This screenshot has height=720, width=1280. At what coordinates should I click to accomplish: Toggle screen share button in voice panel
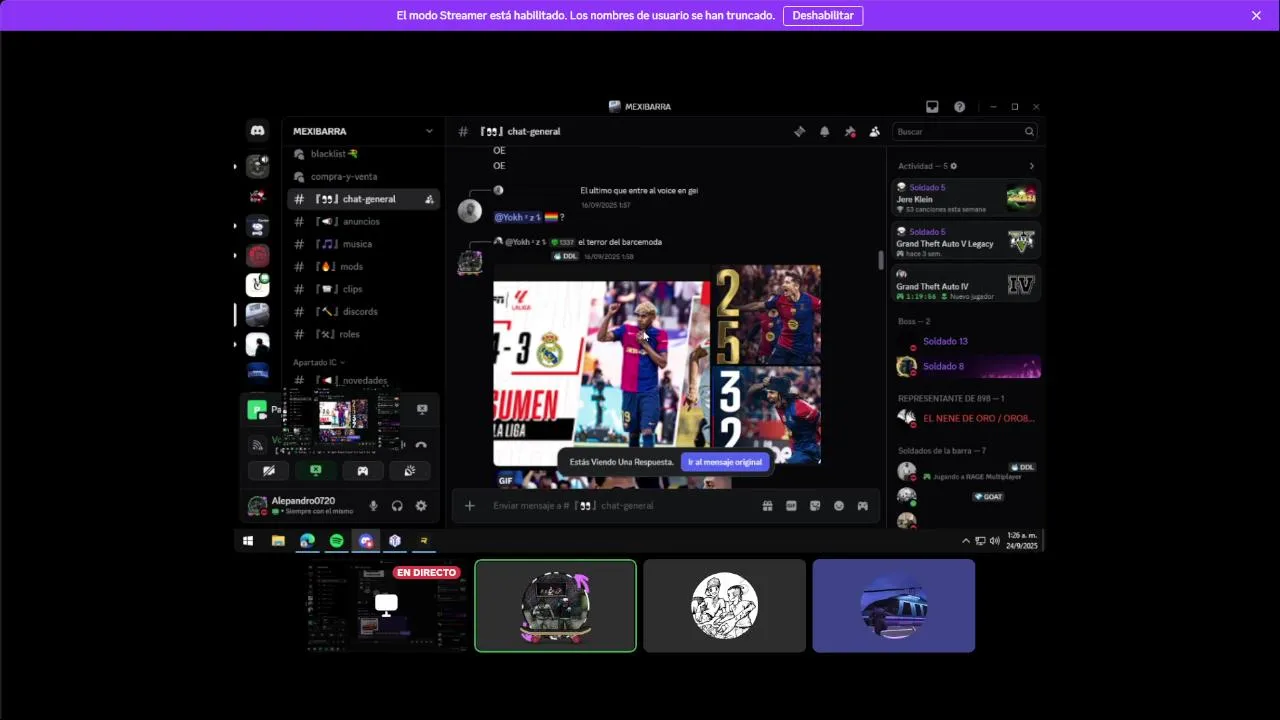315,470
